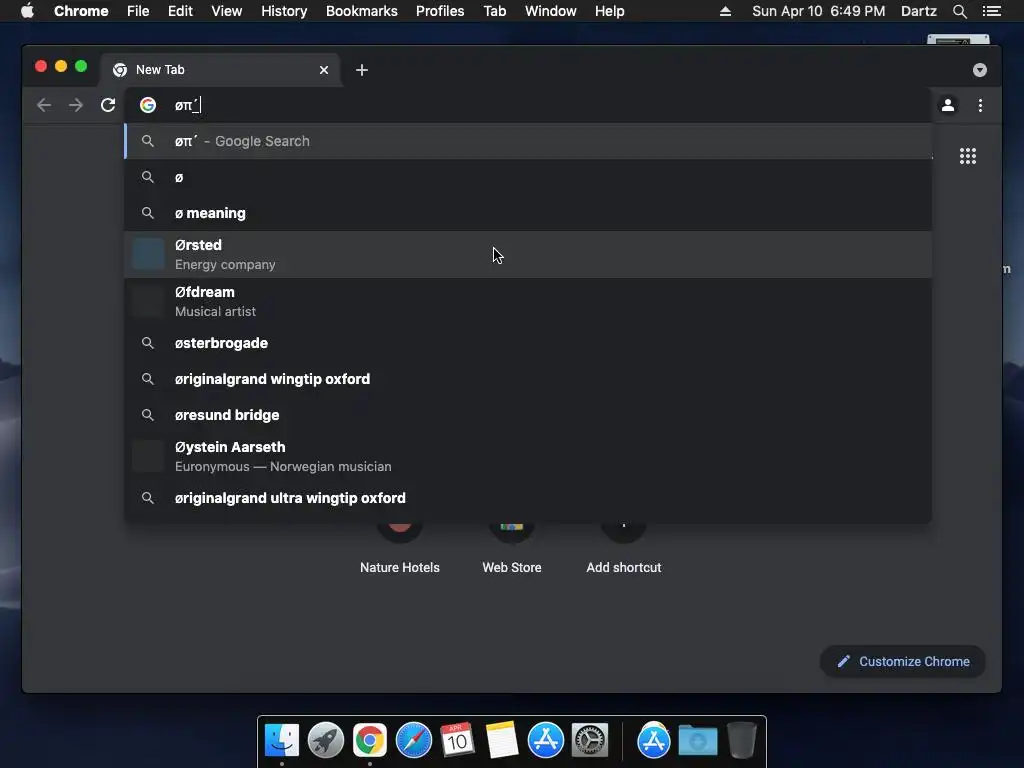Image resolution: width=1024 pixels, height=768 pixels.
Task: Open the Edit menu
Action: pos(180,11)
